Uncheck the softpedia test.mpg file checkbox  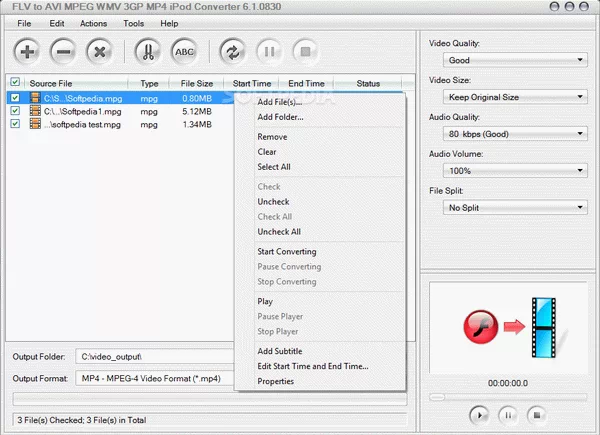click(x=15, y=124)
